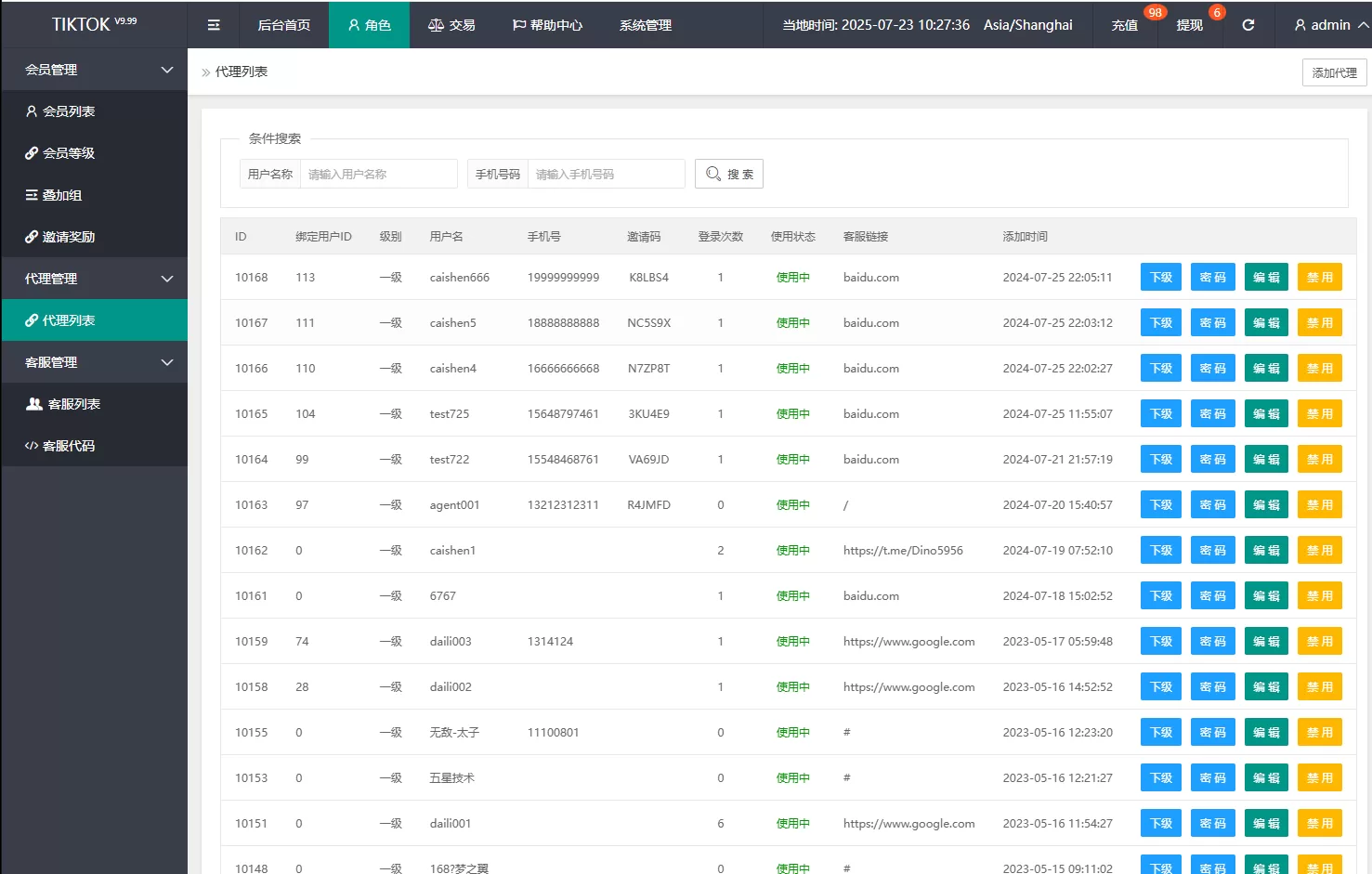Toggle 使用中 status for caishen666
The height and width of the screenshot is (874, 1372).
pos(792,277)
